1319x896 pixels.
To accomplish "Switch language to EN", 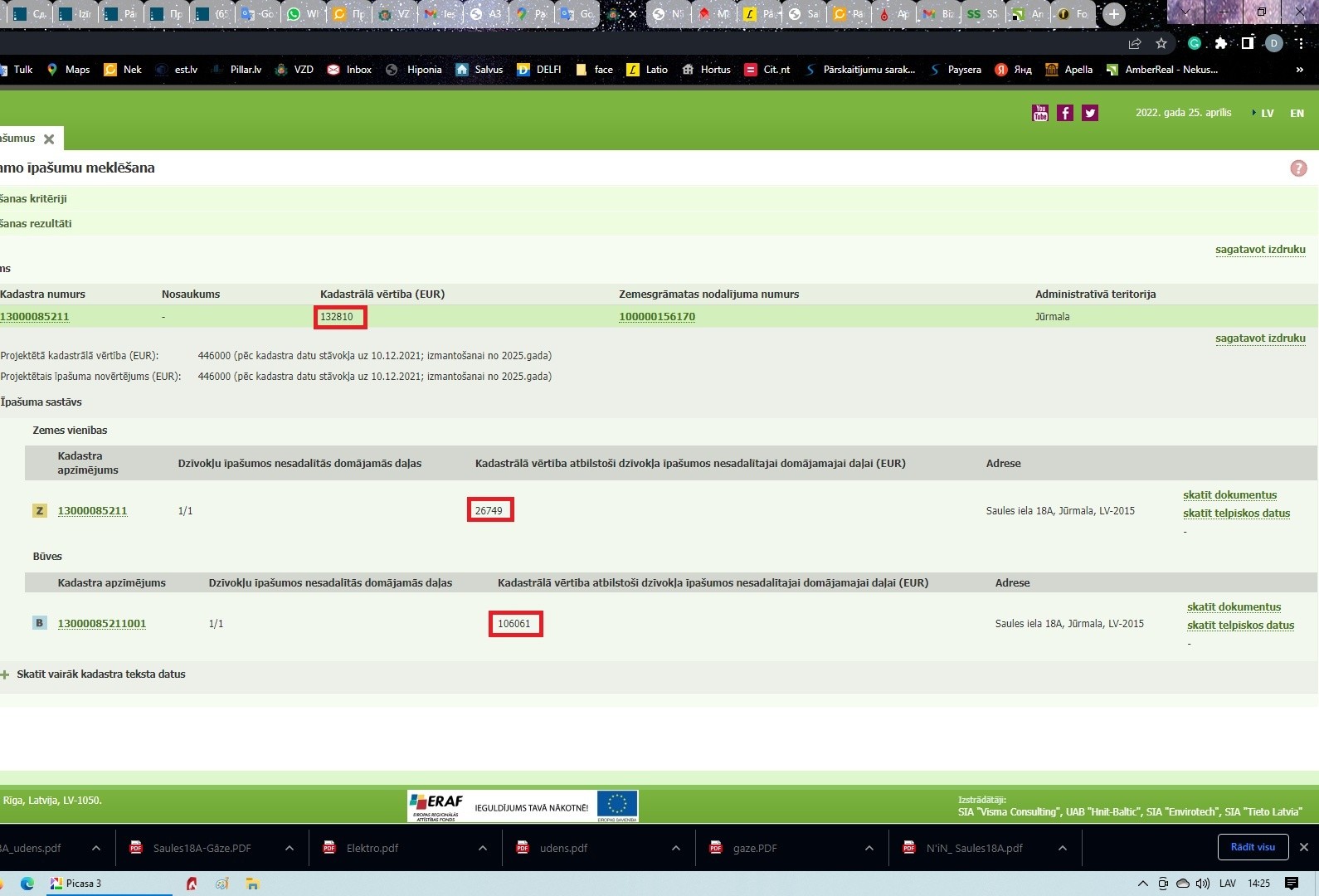I will coord(1297,114).
